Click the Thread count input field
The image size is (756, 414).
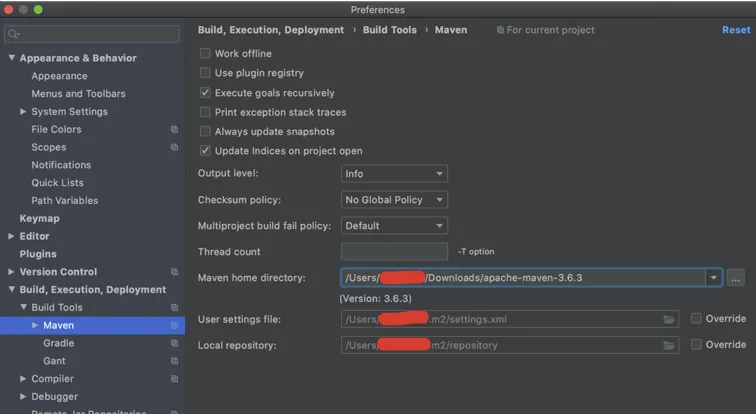(394, 252)
